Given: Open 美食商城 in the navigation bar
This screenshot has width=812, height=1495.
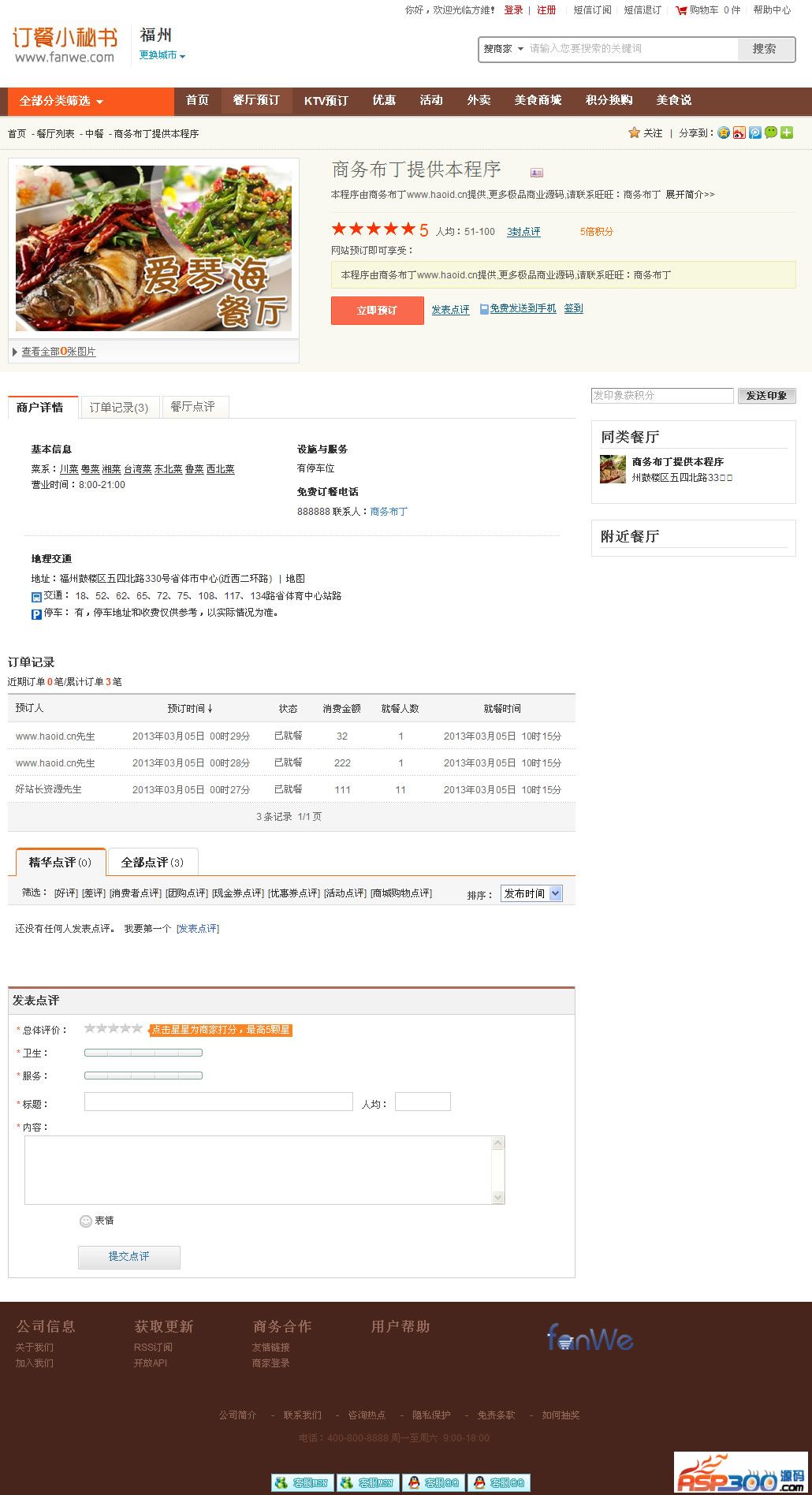Looking at the screenshot, I should pyautogui.click(x=538, y=101).
